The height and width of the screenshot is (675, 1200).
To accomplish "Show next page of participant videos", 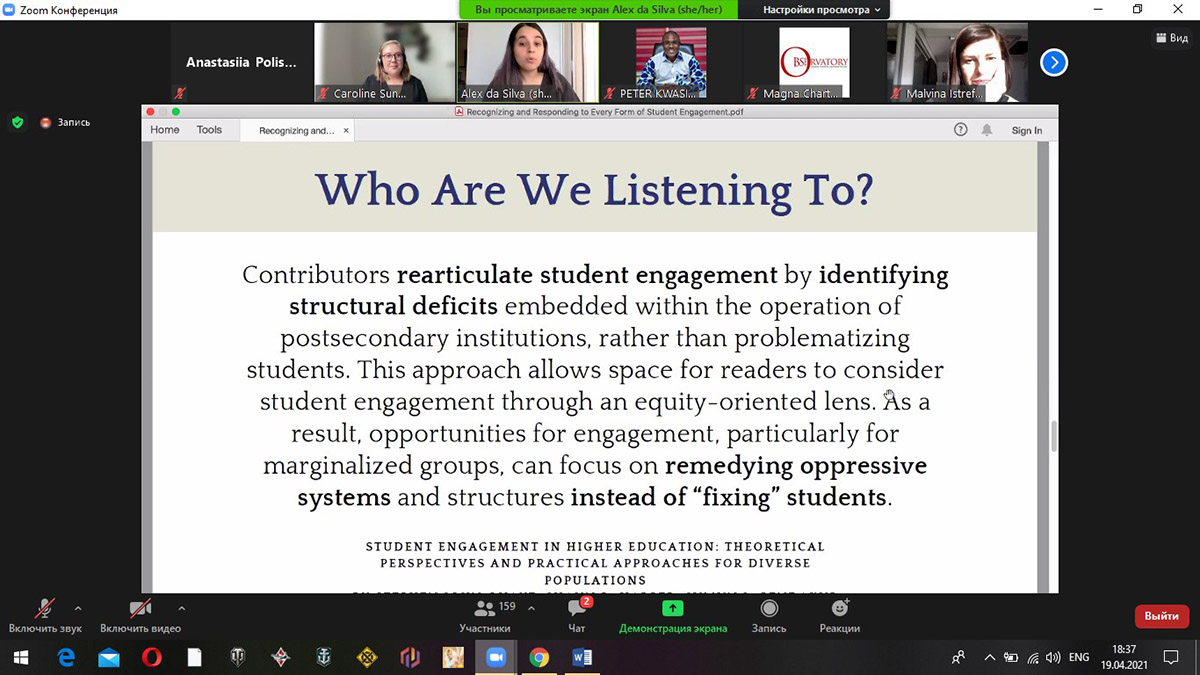I will [1053, 63].
